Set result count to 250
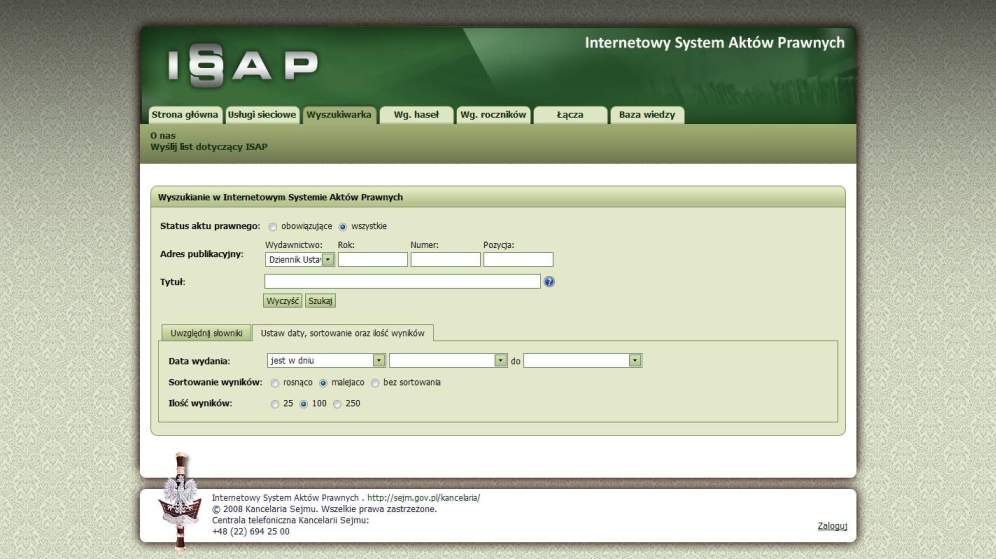 point(337,404)
